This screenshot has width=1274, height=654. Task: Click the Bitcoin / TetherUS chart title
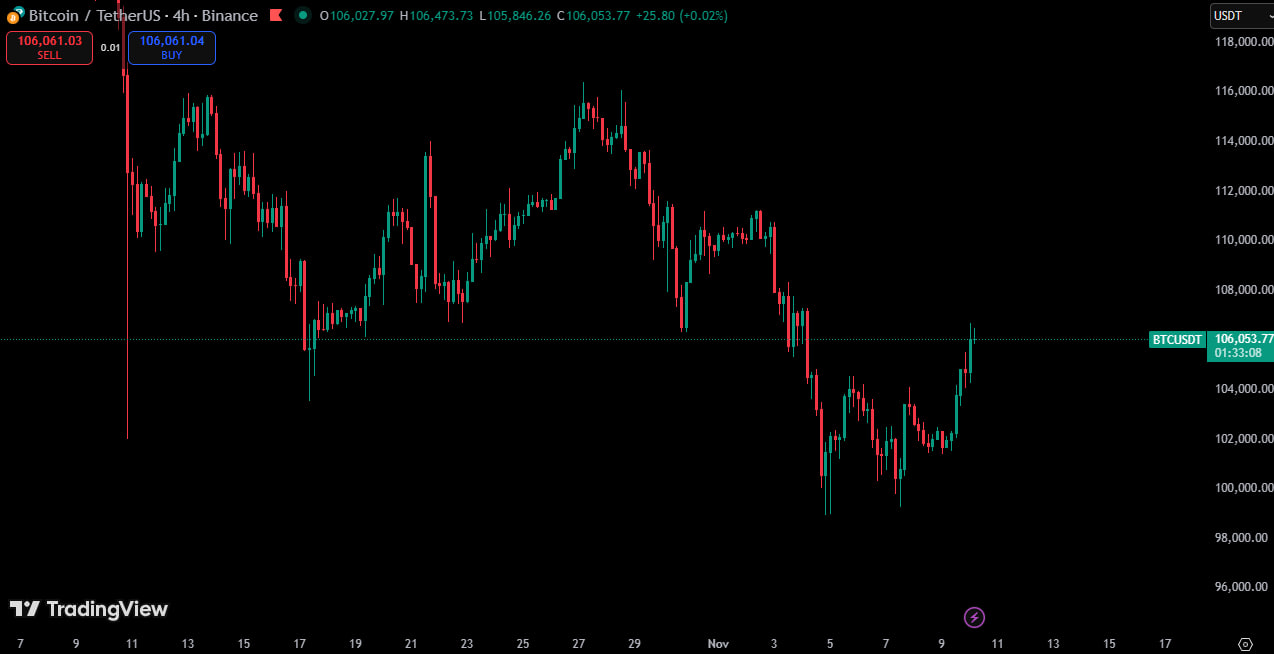[143, 16]
